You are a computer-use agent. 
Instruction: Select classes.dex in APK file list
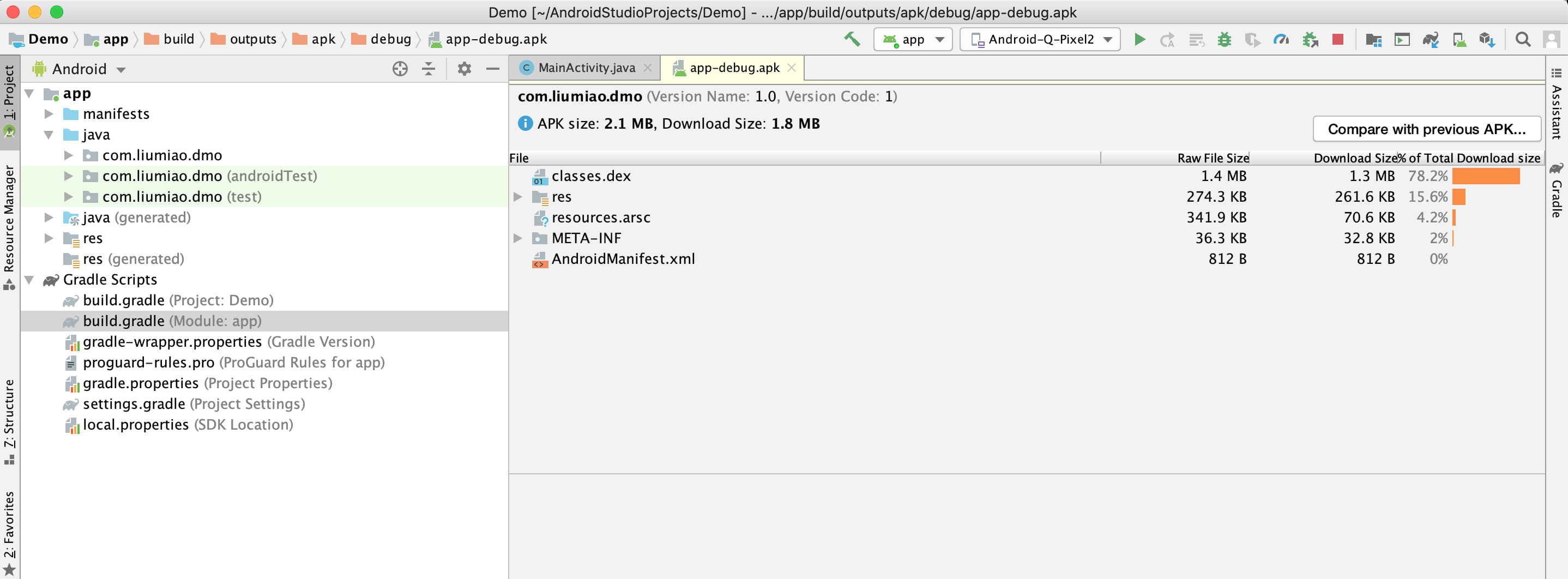tap(590, 177)
